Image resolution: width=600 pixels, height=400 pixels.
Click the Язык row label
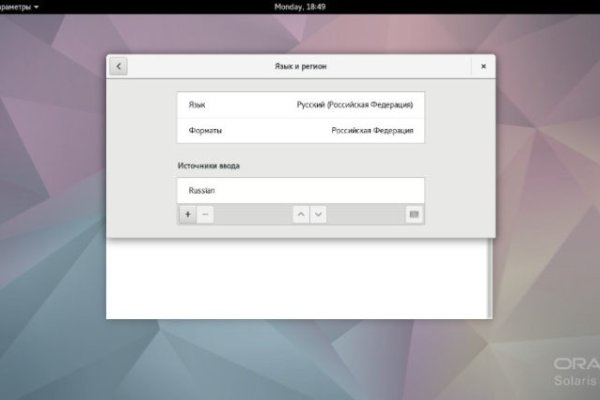point(197,104)
